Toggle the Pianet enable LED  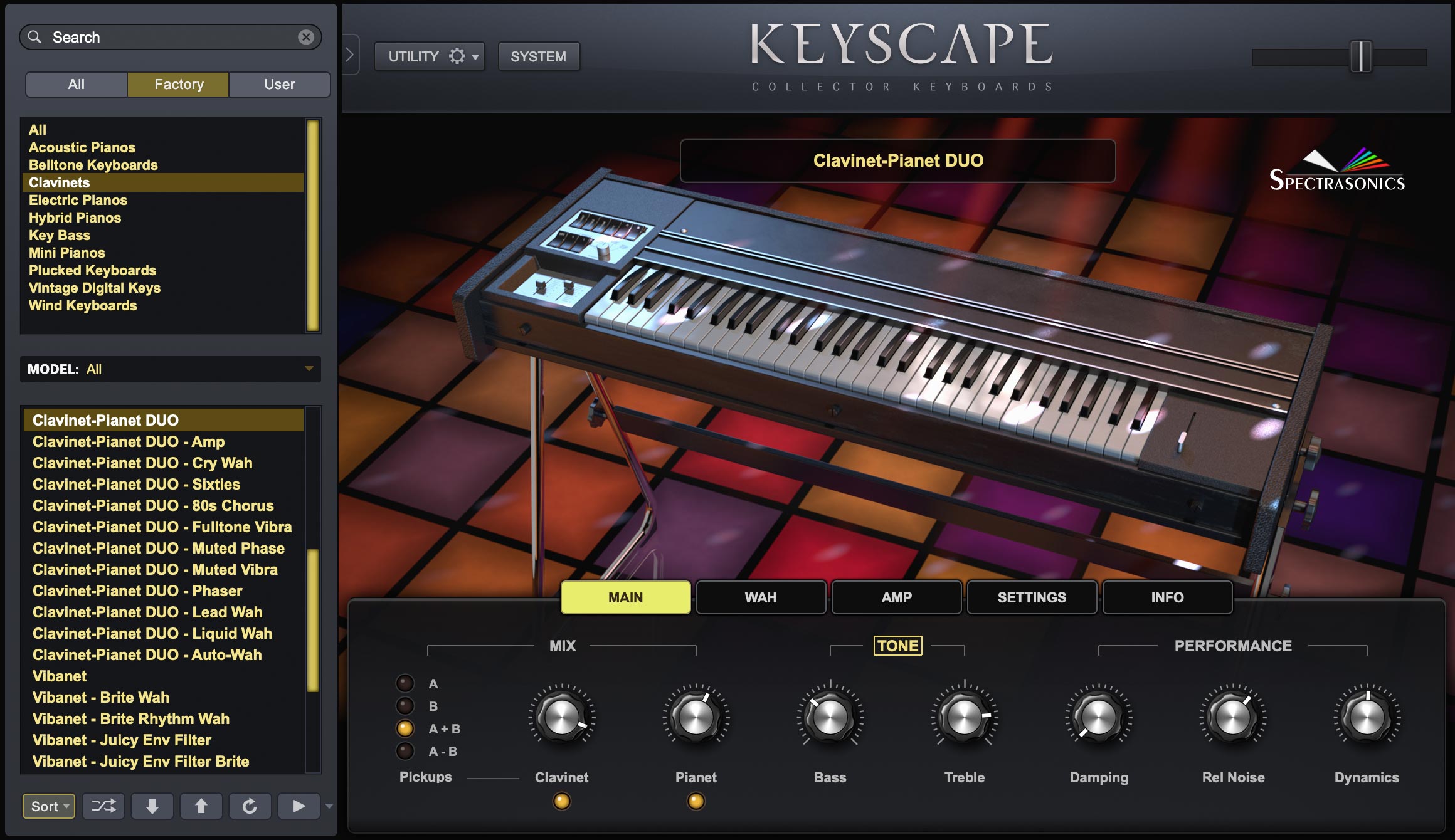coord(696,801)
